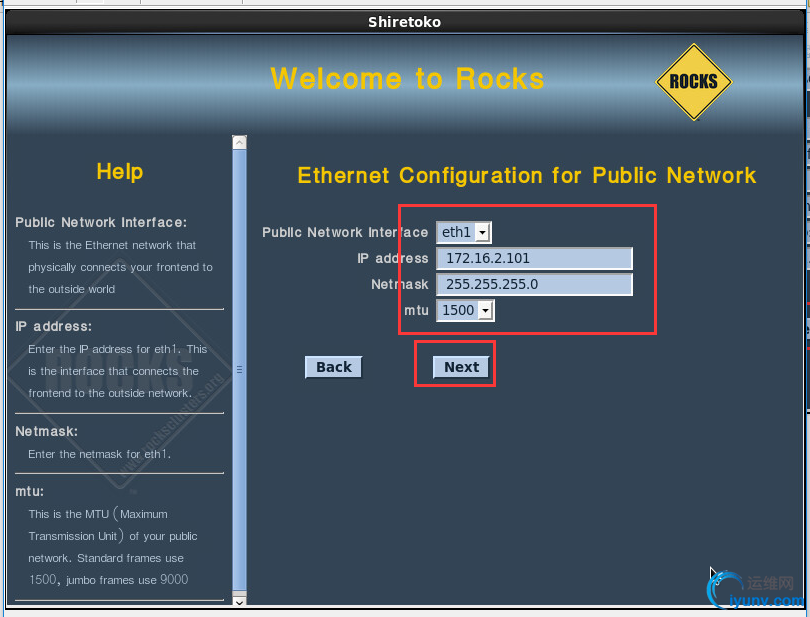Click the Back button
The image size is (810, 617).
(x=334, y=367)
